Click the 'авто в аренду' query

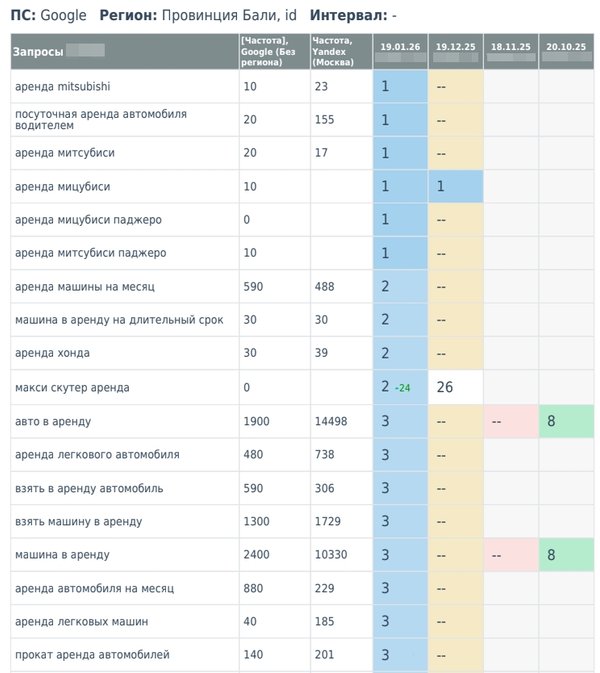point(53,422)
